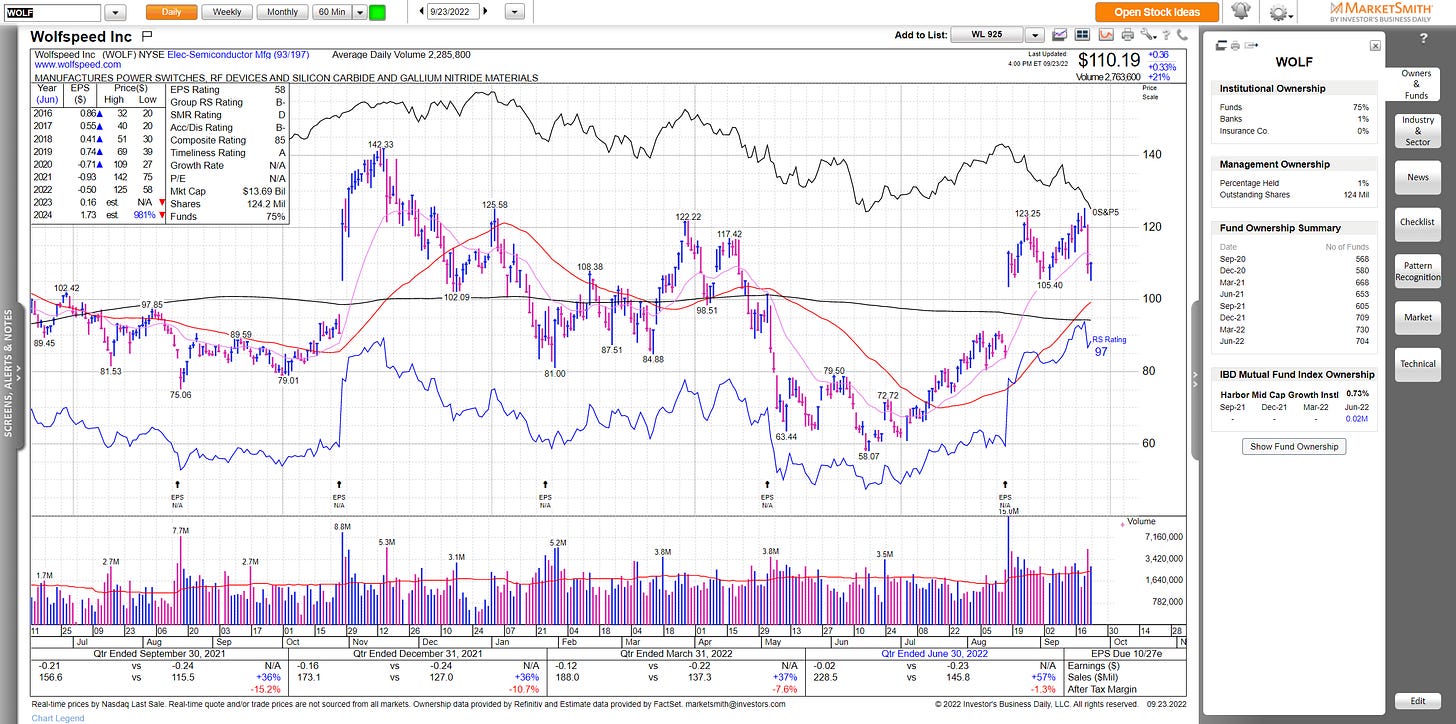Switch to the multi-chart grid layout icon

click(x=1082, y=34)
